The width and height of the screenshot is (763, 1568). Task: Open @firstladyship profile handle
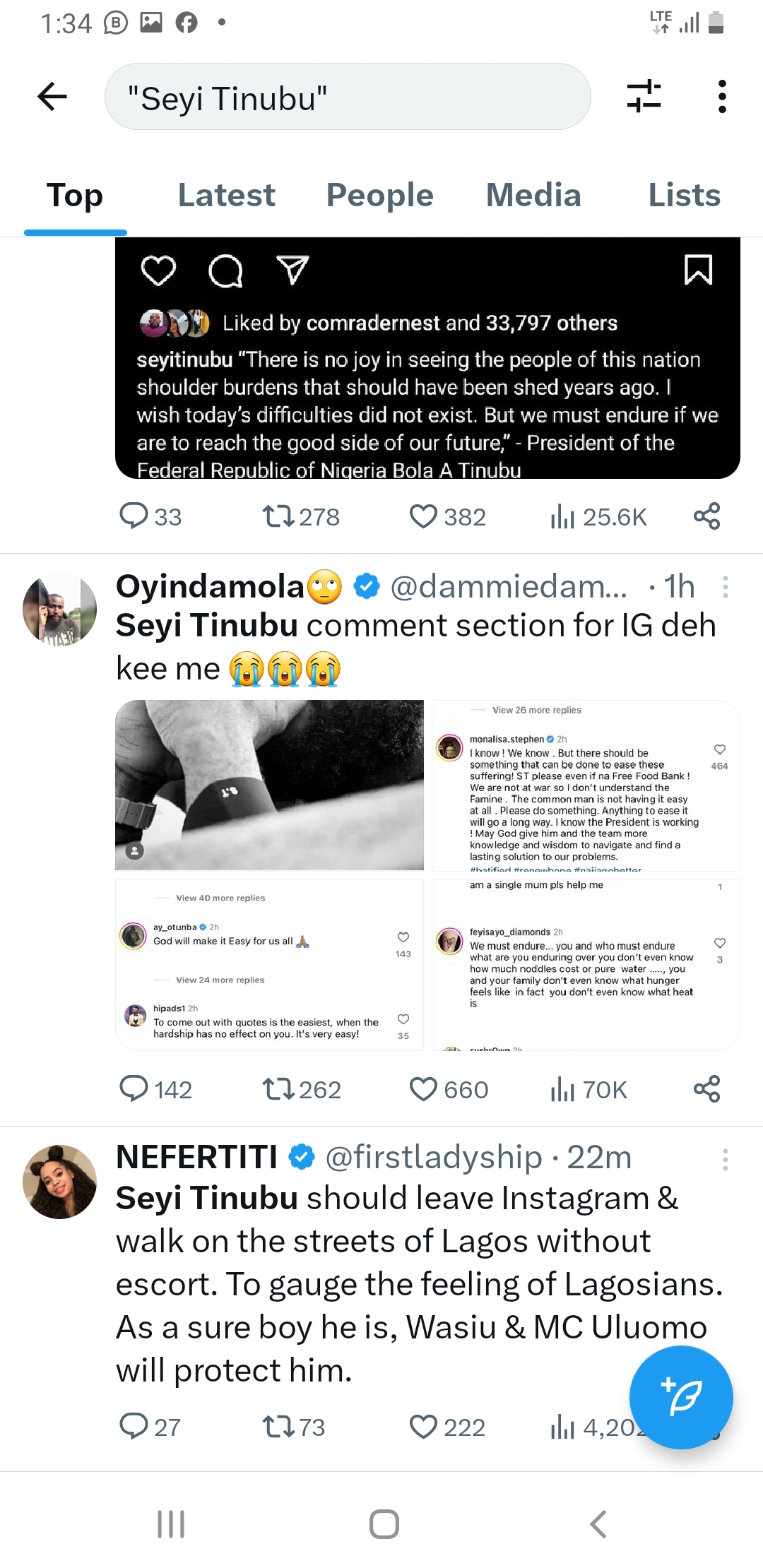(x=433, y=1158)
